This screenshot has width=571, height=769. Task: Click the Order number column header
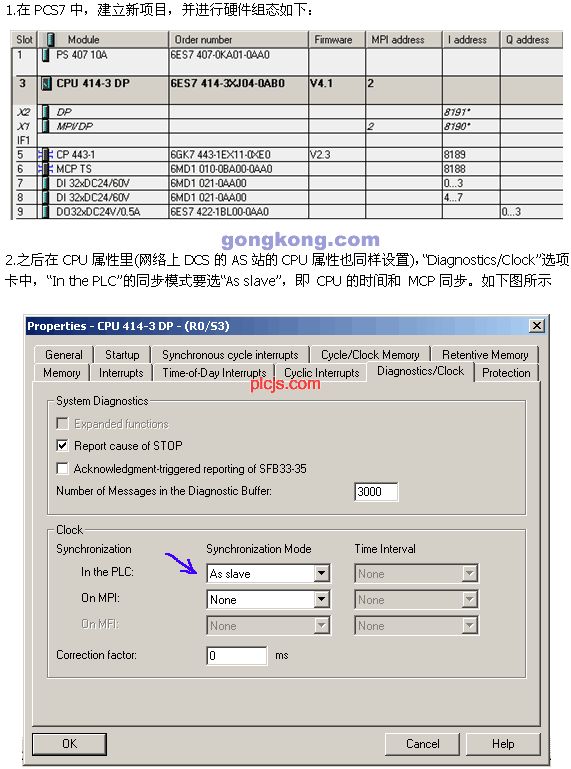pos(239,40)
